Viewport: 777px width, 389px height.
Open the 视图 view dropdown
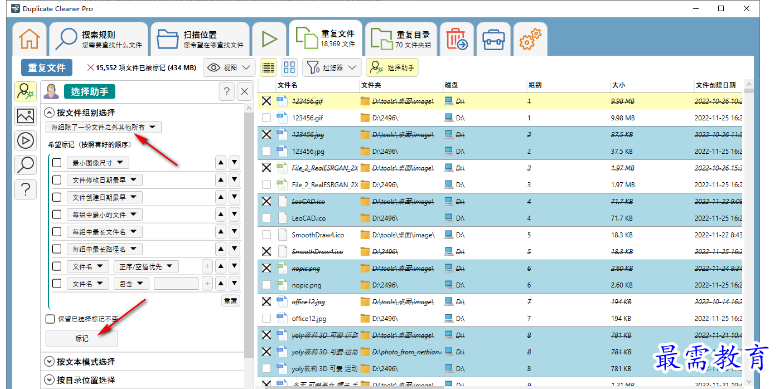pos(229,67)
